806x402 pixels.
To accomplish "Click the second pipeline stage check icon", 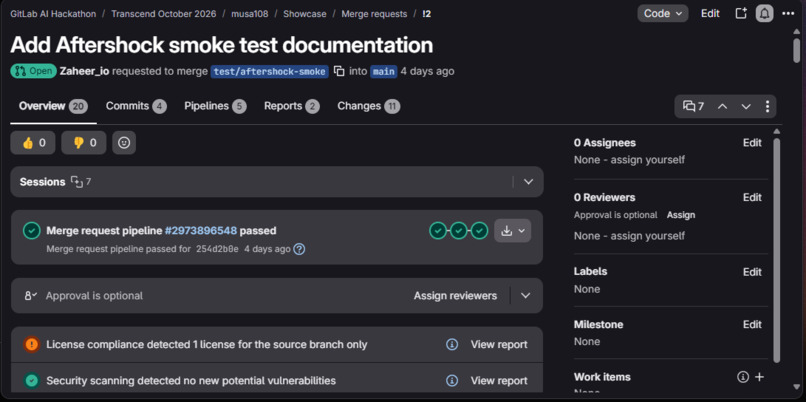I will coord(459,231).
